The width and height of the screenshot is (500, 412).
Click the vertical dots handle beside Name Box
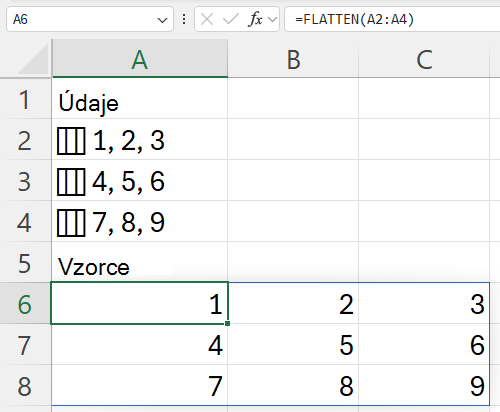184,19
